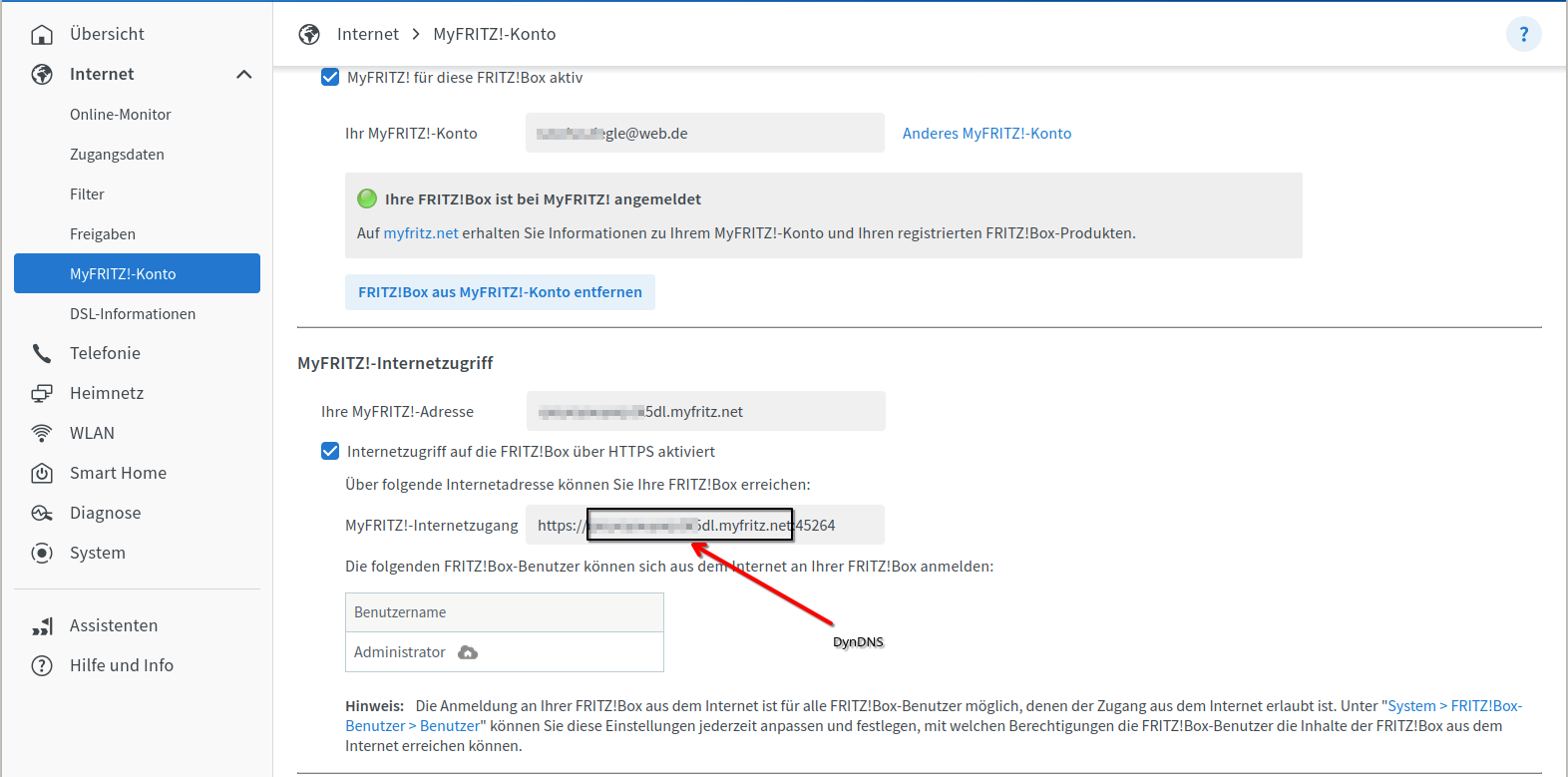Click the 'MyFRITZ!-Internetzugriff' section heading
This screenshot has width=1568, height=777.
395,363
